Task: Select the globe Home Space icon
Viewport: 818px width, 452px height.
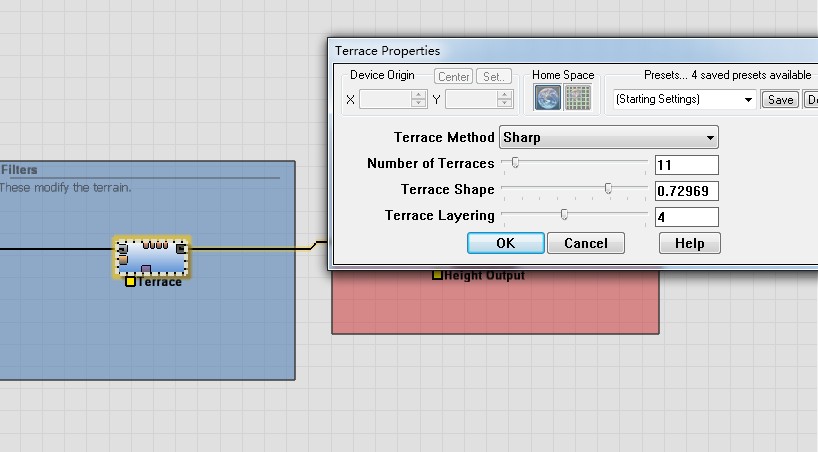Action: tap(547, 98)
